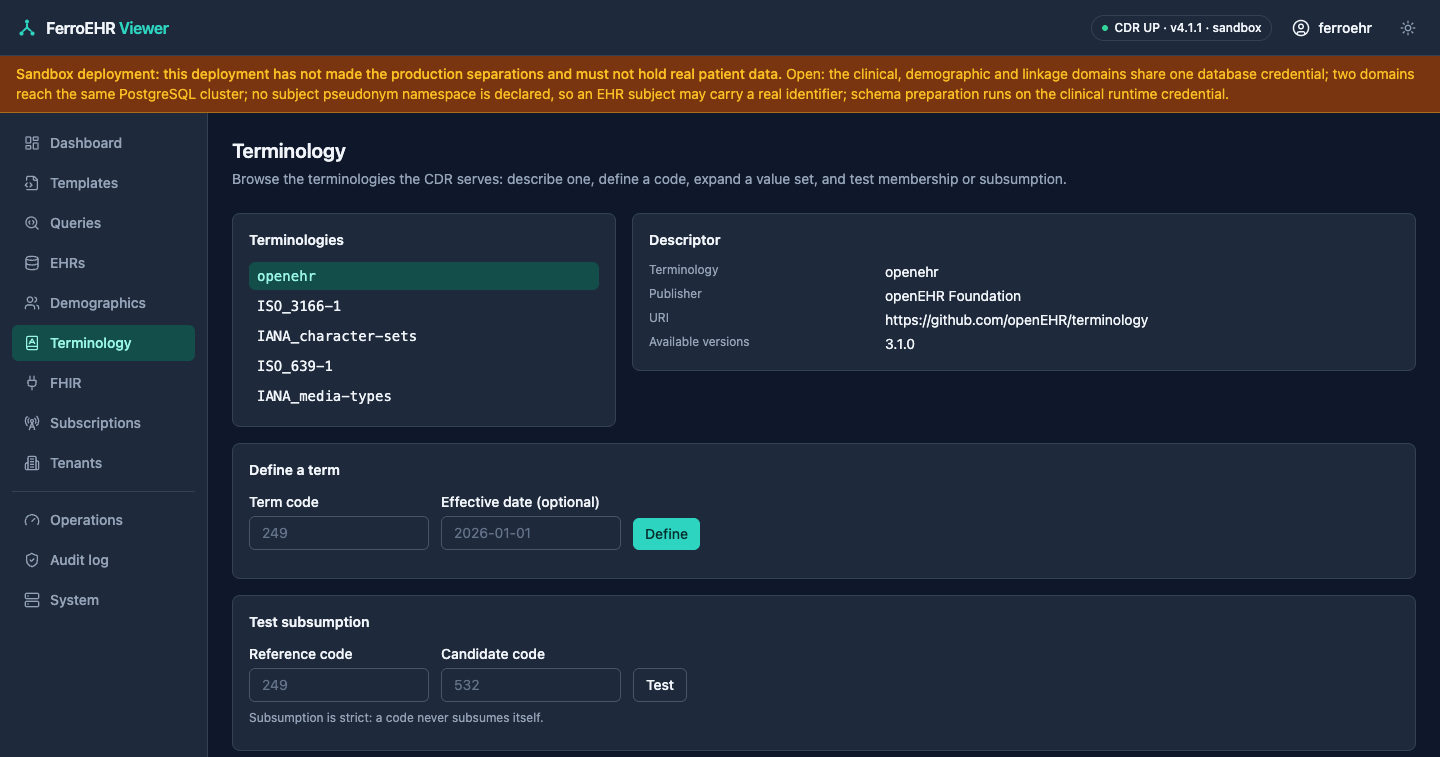Click the System server icon
1440x757 pixels.
coord(32,600)
